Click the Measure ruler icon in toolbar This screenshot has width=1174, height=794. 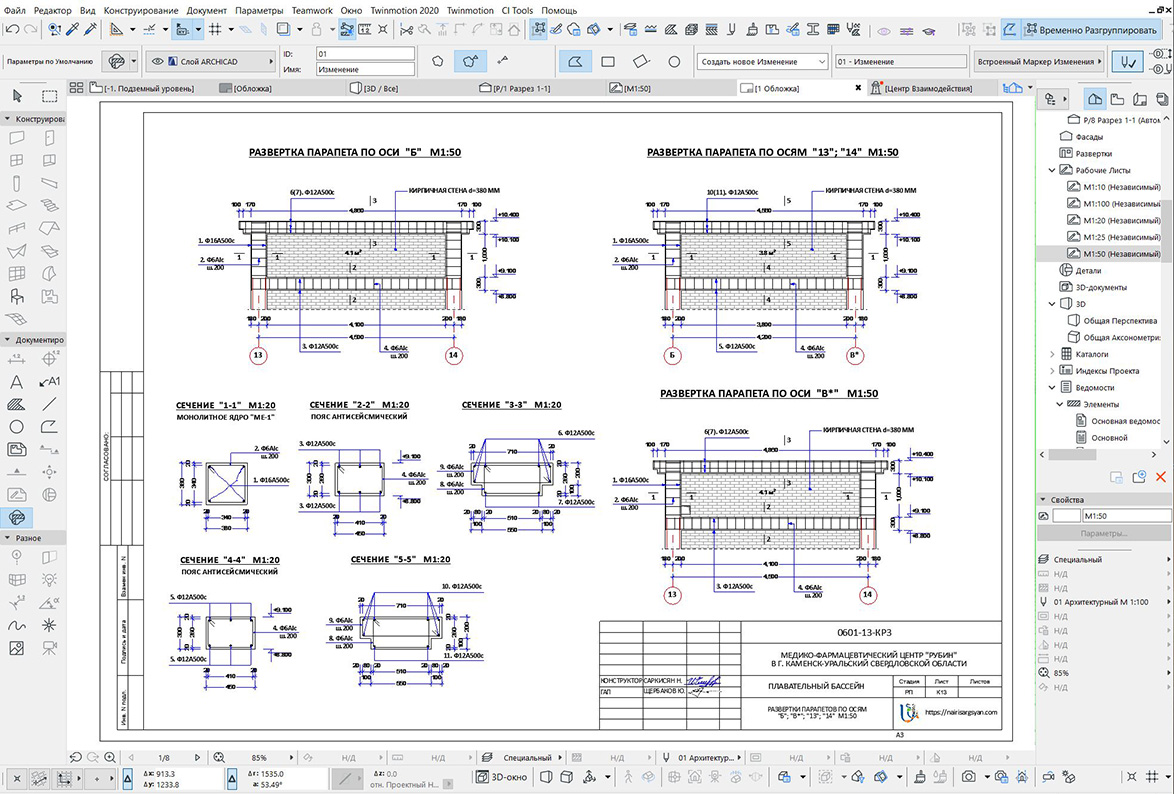365,29
